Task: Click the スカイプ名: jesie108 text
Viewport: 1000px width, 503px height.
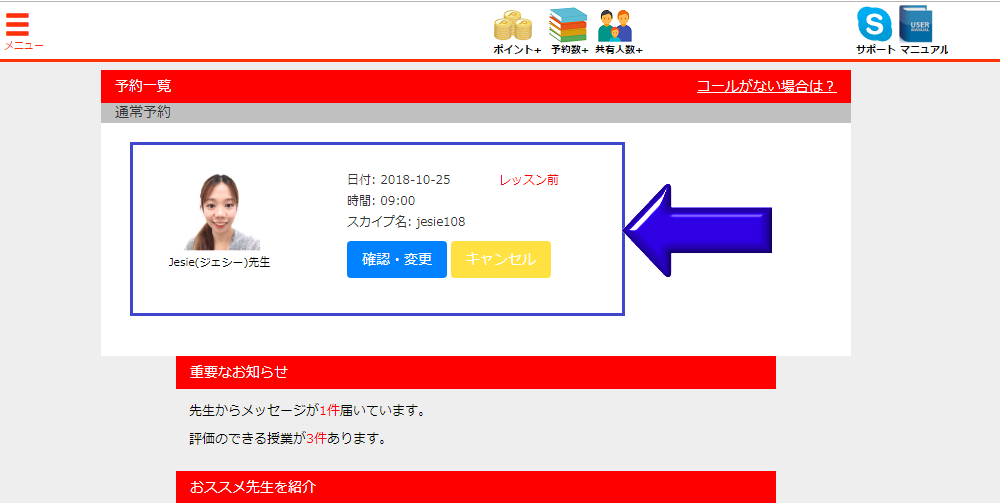Action: 406,222
